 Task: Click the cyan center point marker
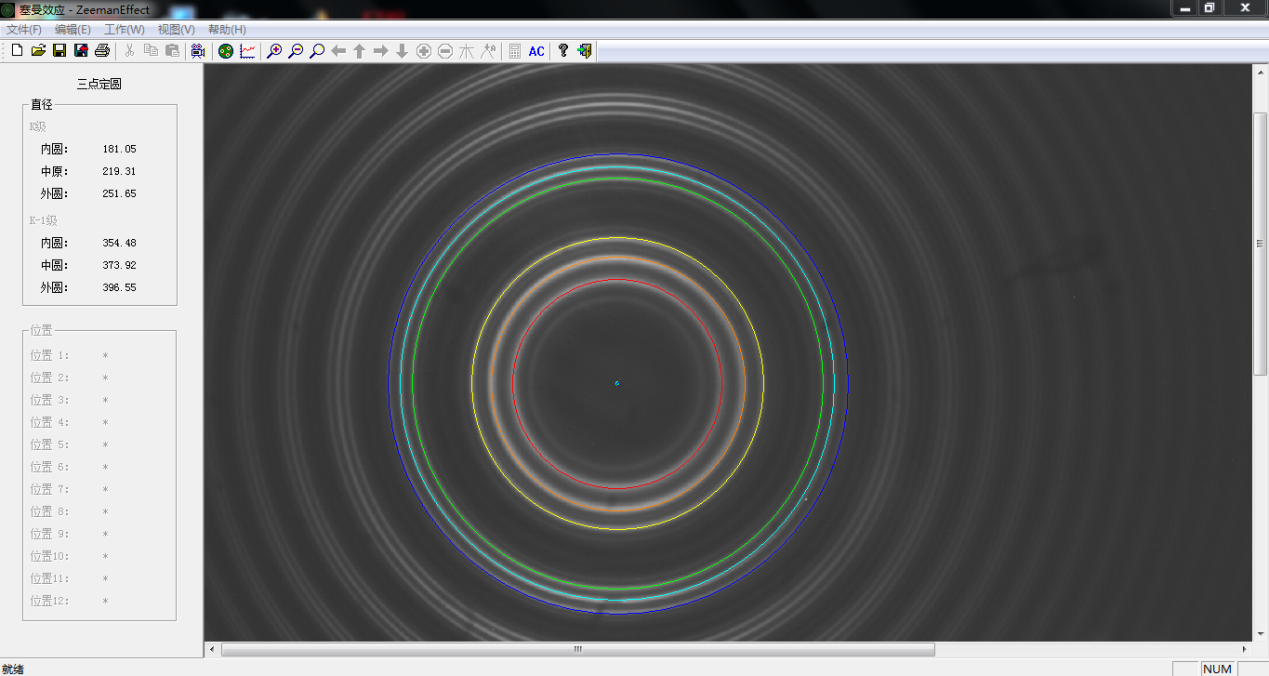(617, 383)
